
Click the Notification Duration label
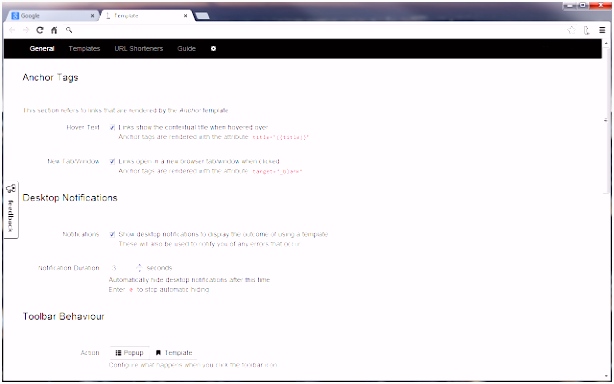coord(69,268)
